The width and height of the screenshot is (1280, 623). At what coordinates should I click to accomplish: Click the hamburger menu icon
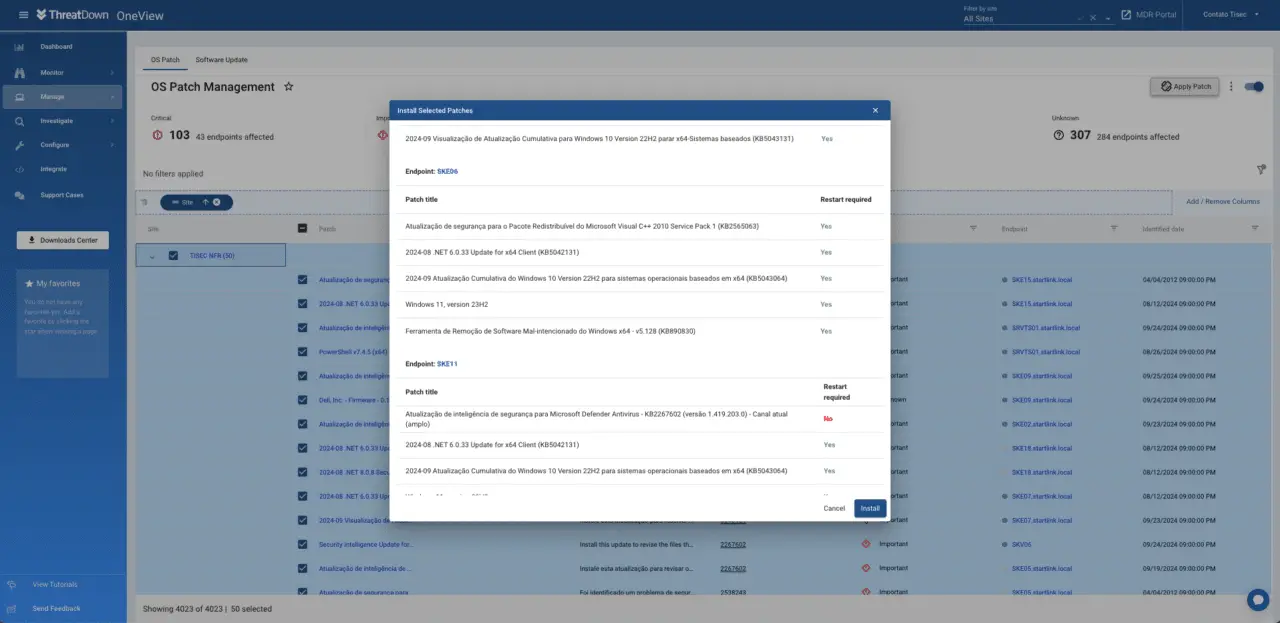[23, 15]
